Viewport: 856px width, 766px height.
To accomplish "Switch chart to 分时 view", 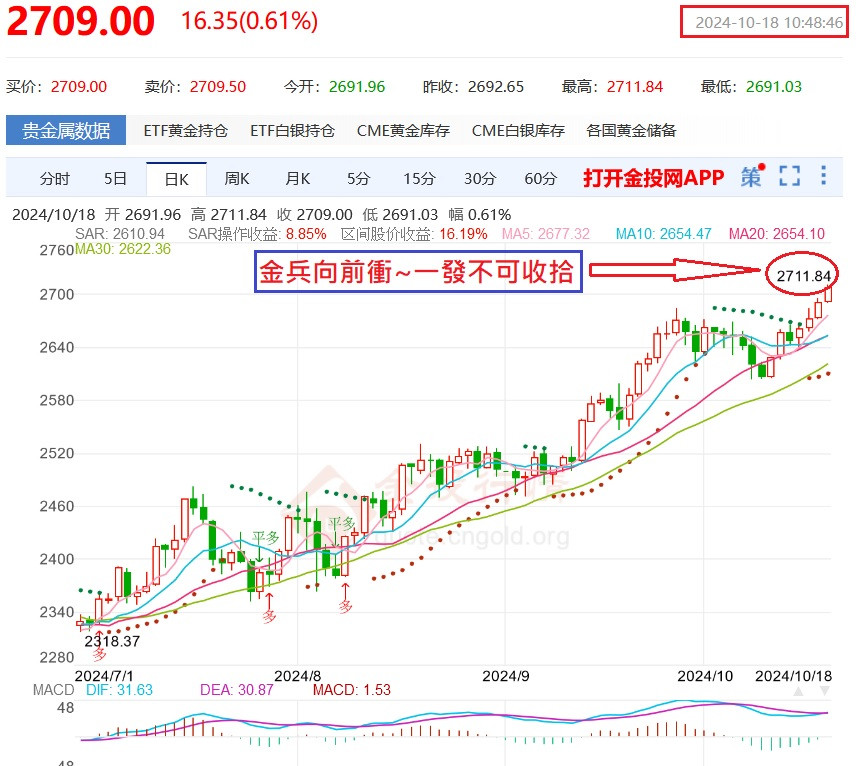I will 55,179.
